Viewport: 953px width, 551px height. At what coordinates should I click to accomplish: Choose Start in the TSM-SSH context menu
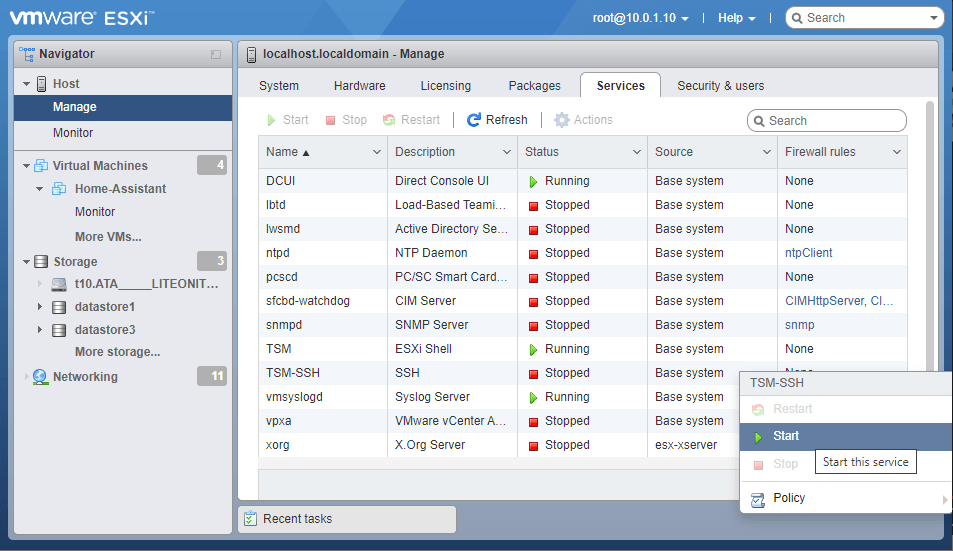845,436
